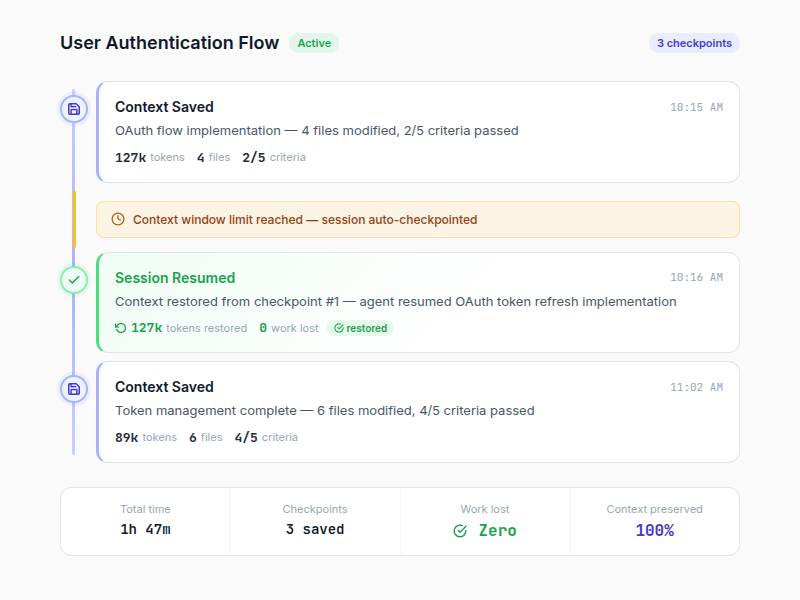The width and height of the screenshot is (800, 600).
Task: Expand the first Context Saved checkpoint card
Action: coord(417,131)
